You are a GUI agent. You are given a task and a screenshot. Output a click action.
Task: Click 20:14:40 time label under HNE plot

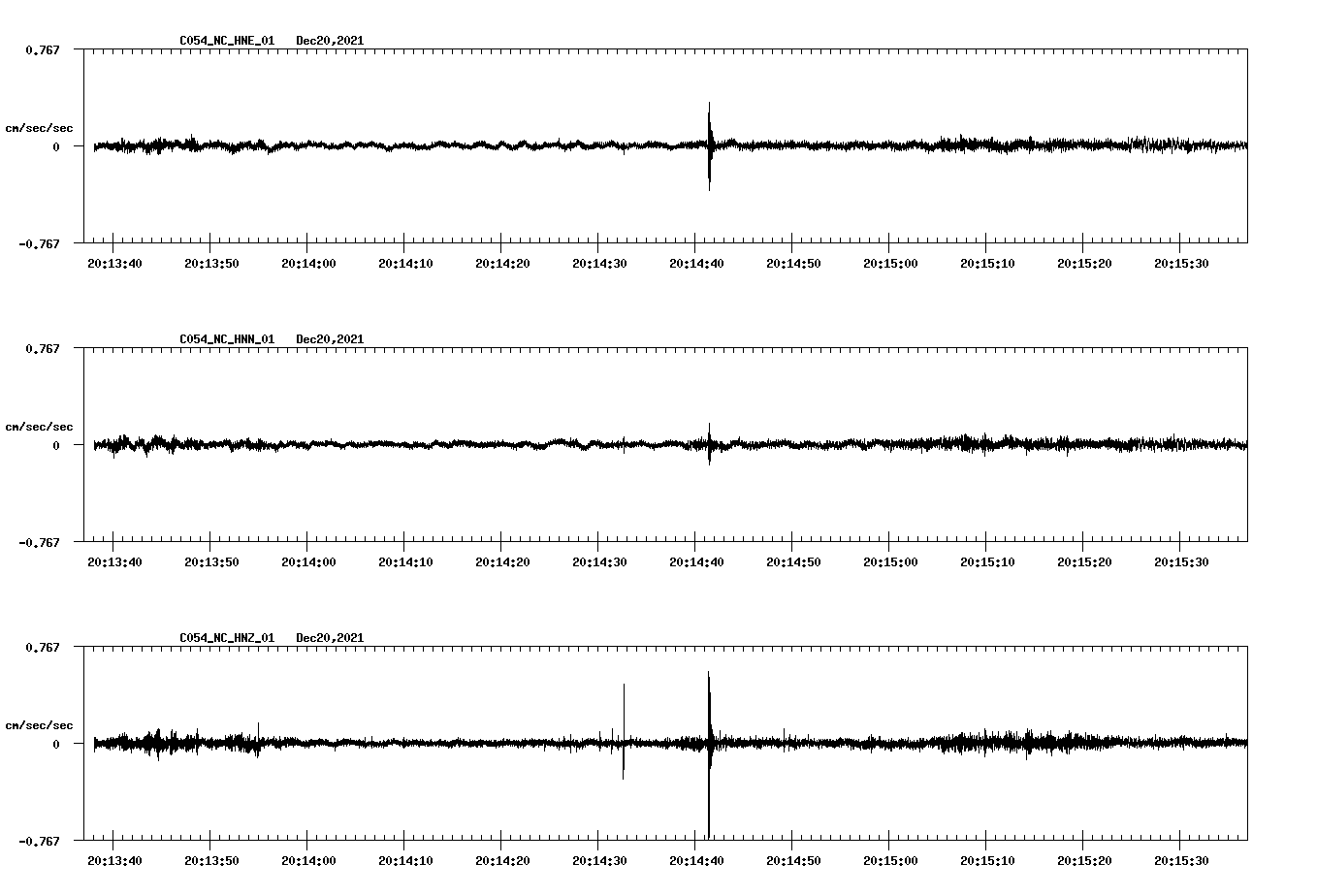[696, 263]
